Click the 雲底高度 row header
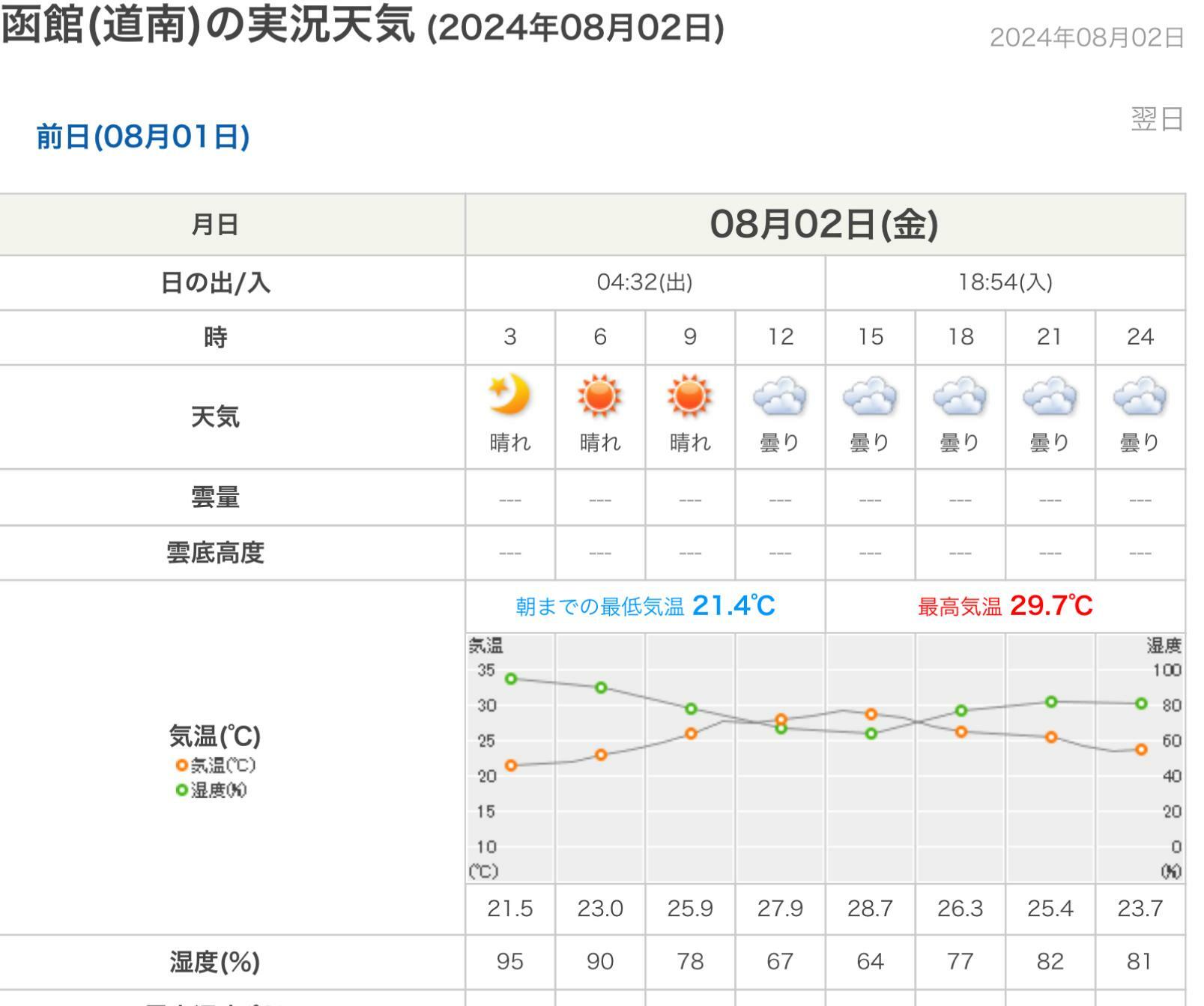The width and height of the screenshot is (1204, 1006). point(215,553)
